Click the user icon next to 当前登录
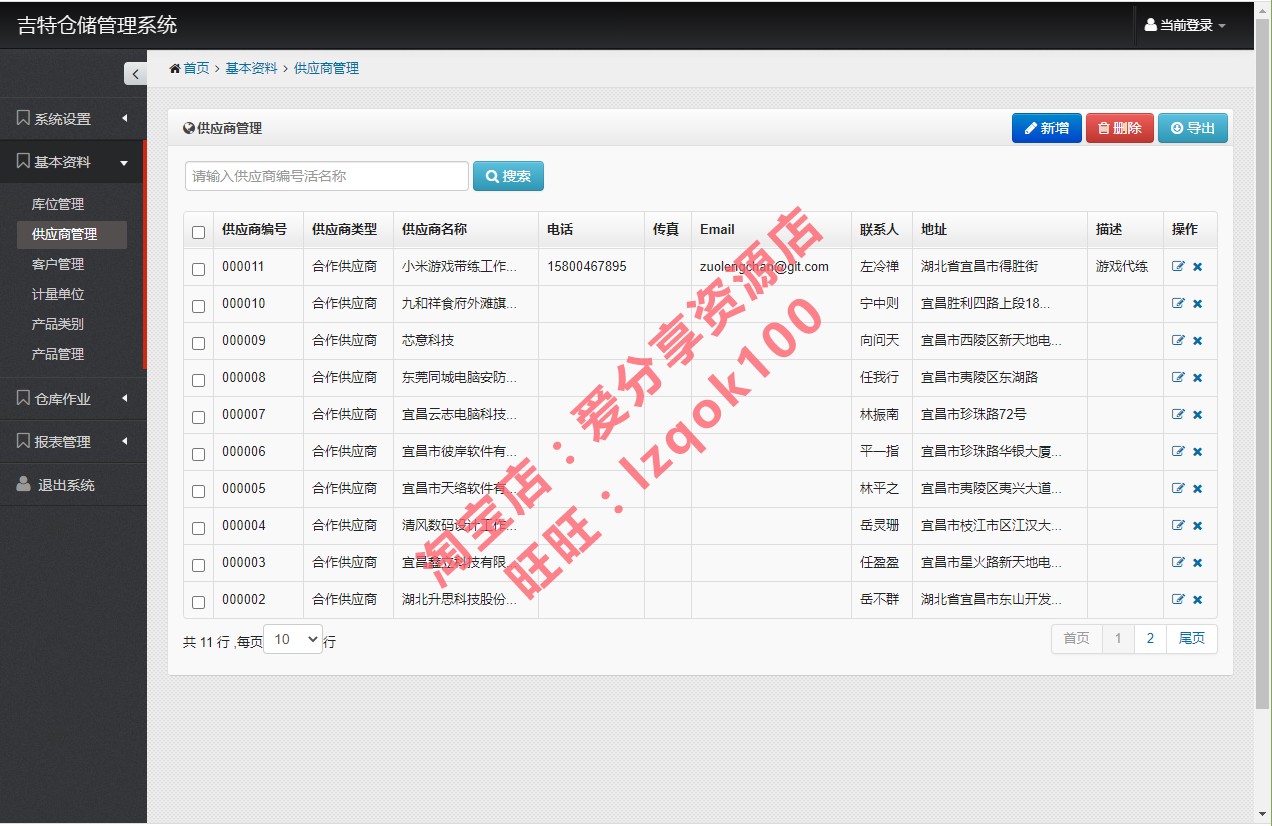1272x826 pixels. tap(1150, 25)
